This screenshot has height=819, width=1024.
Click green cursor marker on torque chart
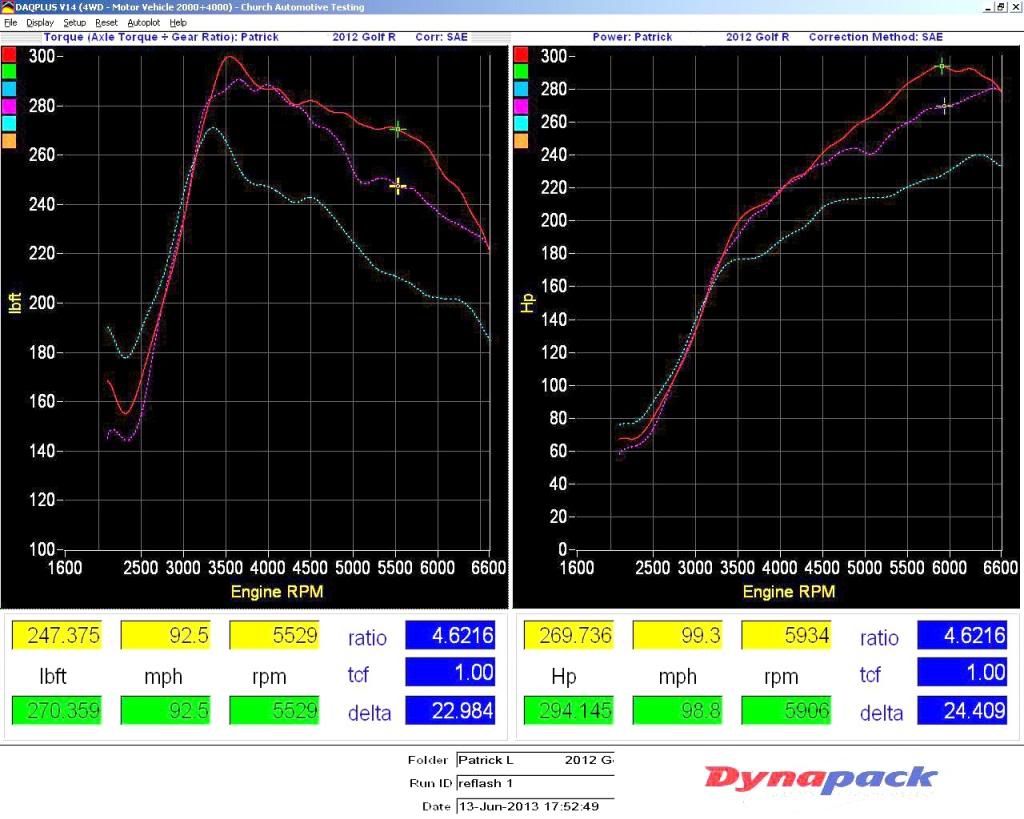pos(398,129)
